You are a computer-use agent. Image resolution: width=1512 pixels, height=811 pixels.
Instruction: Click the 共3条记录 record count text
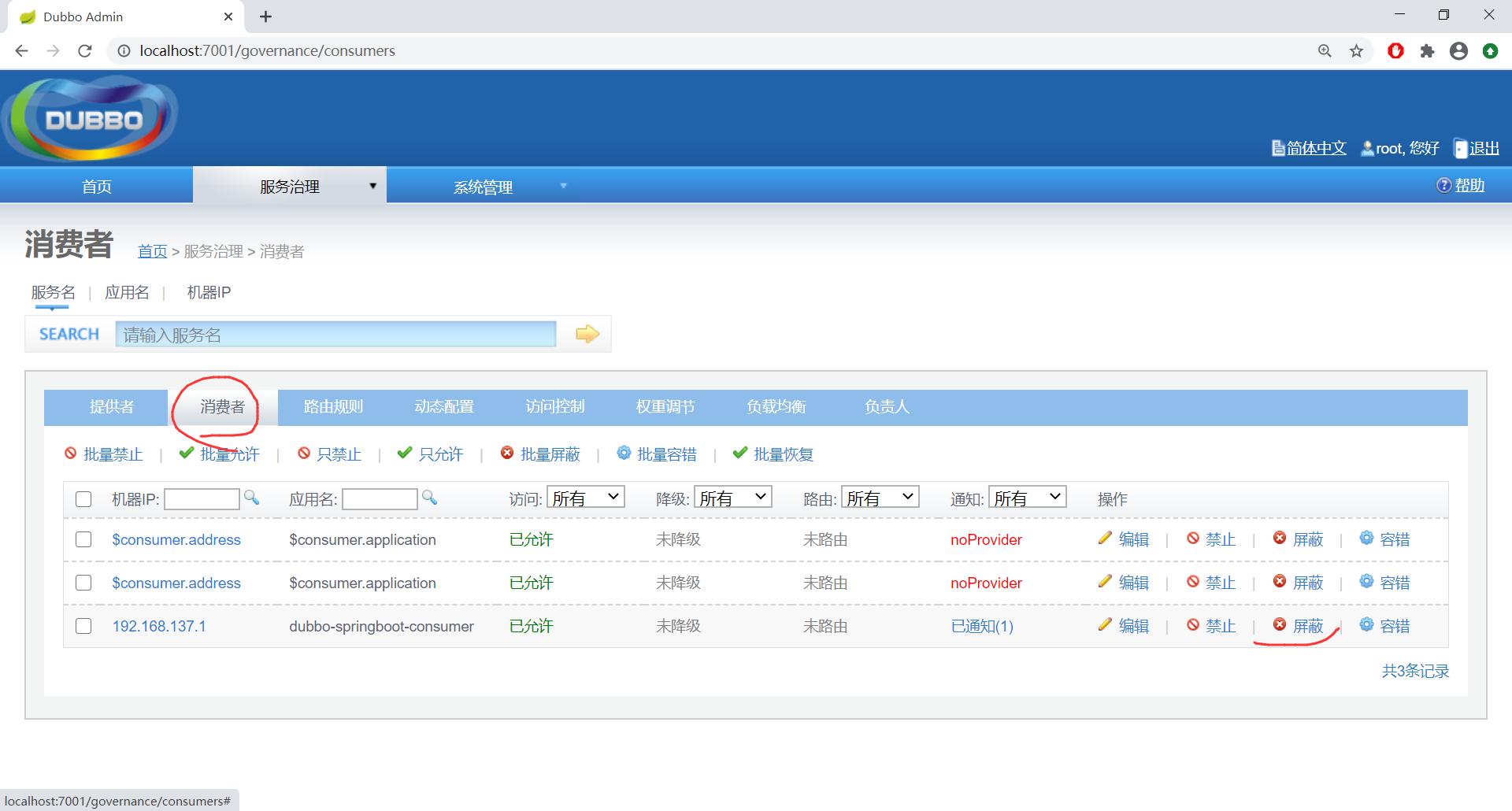point(1415,672)
